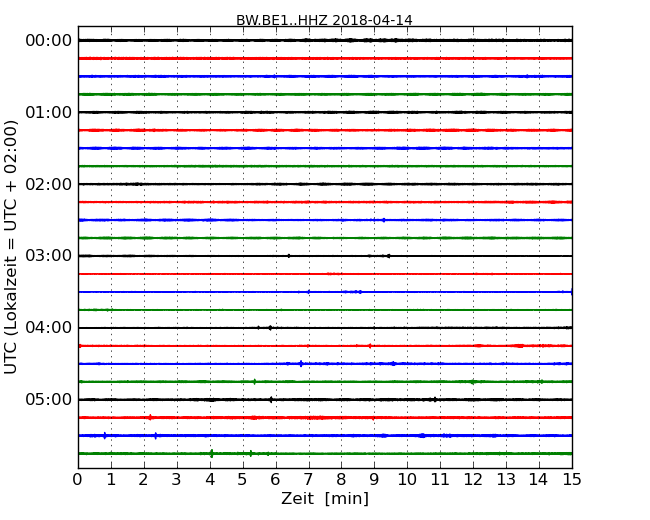Click x-axis tick label 7
650x520 pixels.
click(308, 480)
